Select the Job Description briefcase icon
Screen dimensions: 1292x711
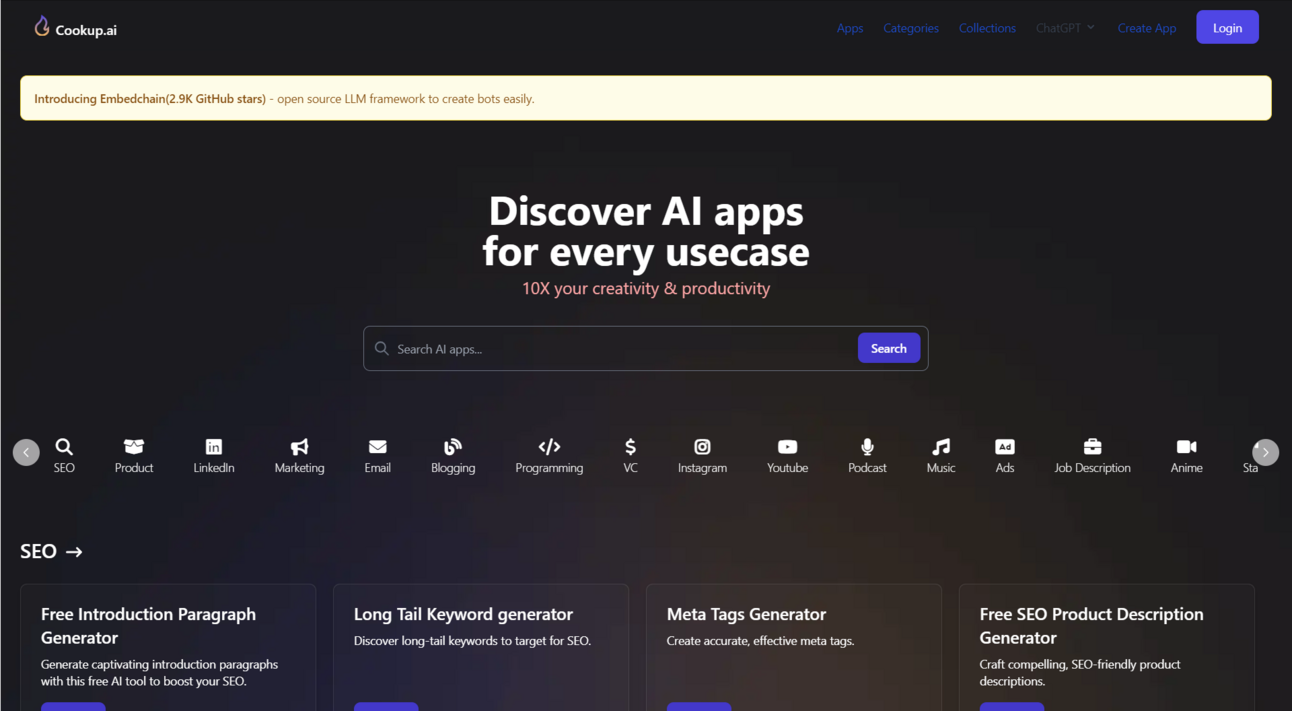1092,448
